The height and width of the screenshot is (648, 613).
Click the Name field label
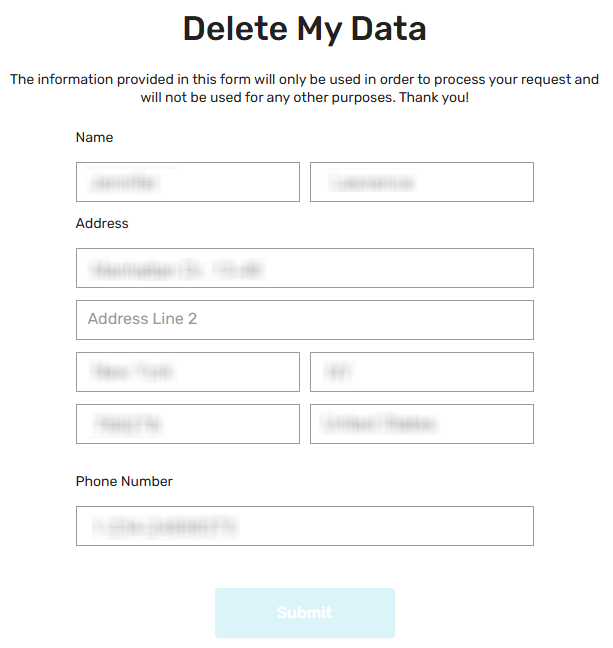(x=94, y=137)
